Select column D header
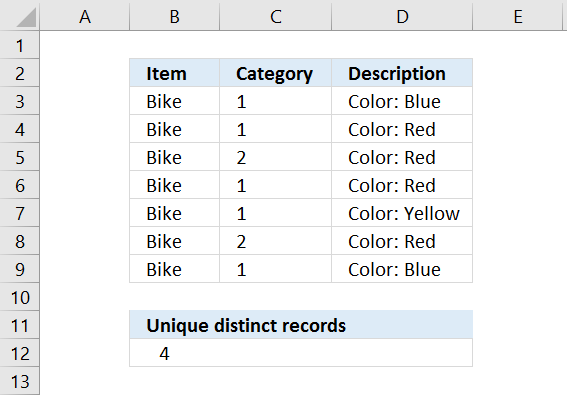The width and height of the screenshot is (567, 395). coord(402,16)
